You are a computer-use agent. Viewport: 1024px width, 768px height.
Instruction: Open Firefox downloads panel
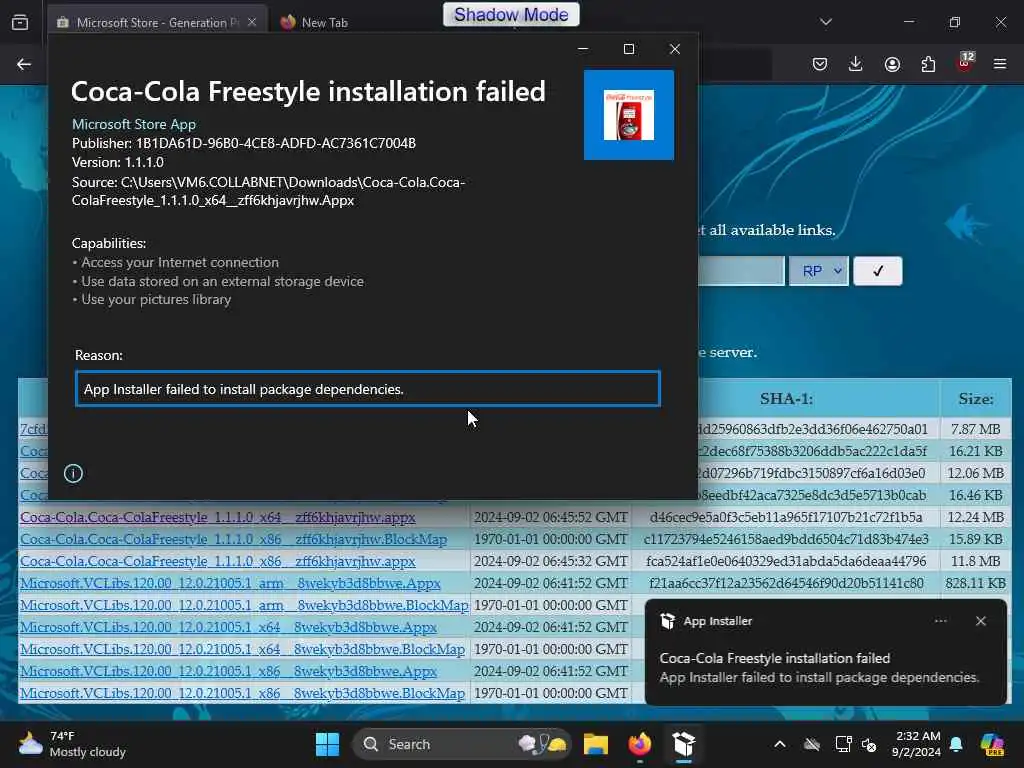tap(856, 64)
